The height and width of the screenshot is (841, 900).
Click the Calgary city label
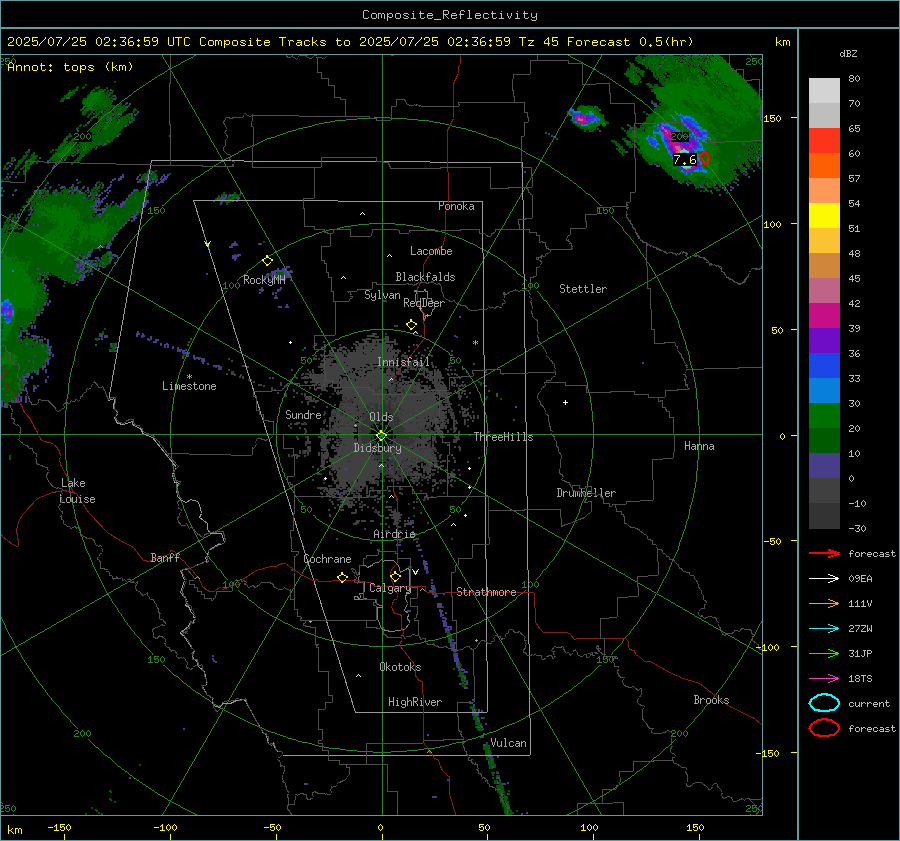[x=390, y=588]
